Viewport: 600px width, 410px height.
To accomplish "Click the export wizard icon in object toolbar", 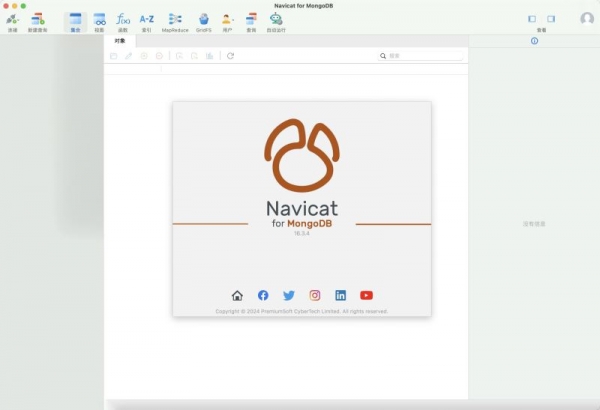I will pos(194,56).
